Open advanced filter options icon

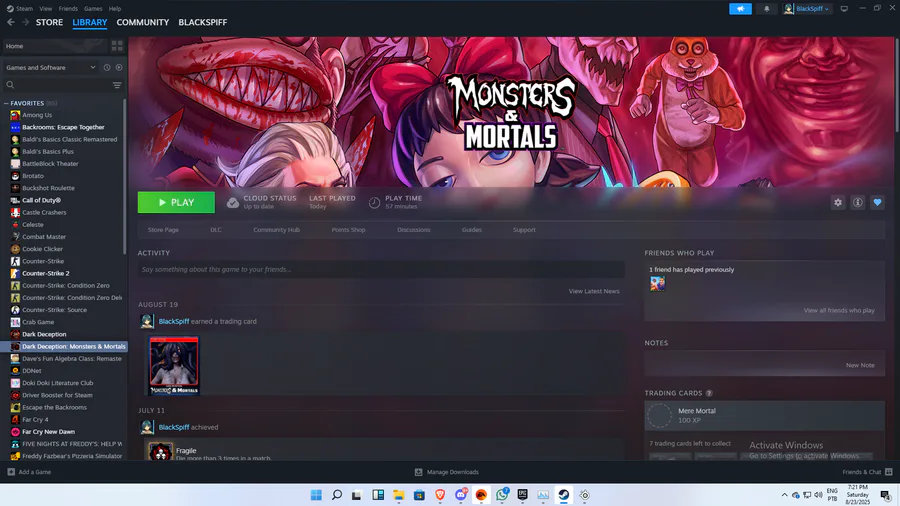coord(117,85)
